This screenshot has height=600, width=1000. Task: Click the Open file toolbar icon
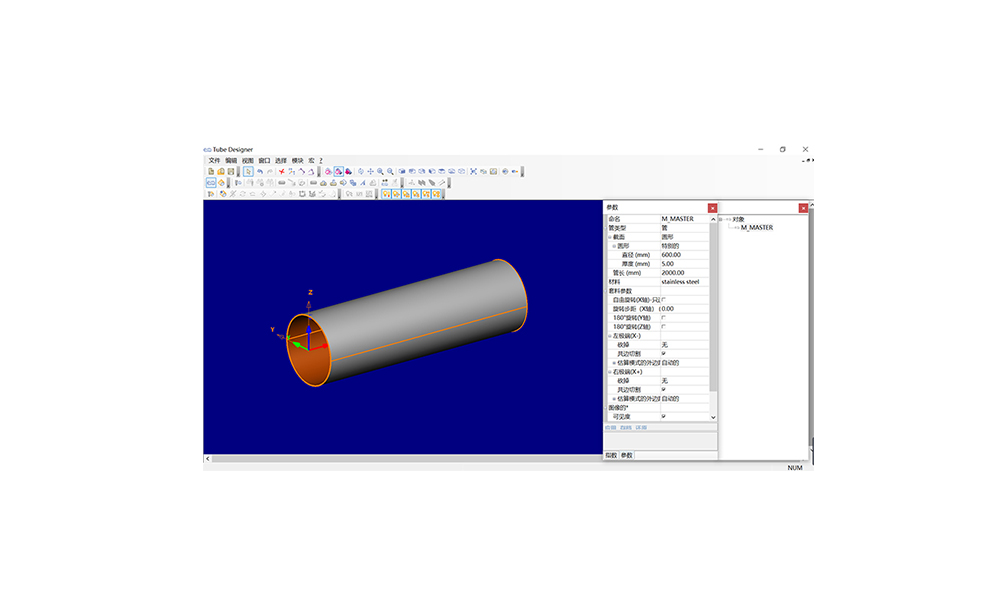pos(221,172)
